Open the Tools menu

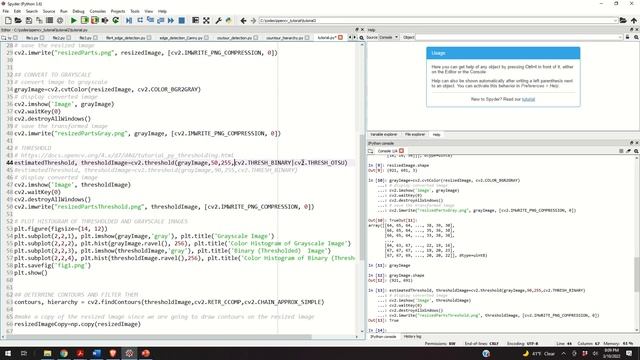(x=135, y=11)
